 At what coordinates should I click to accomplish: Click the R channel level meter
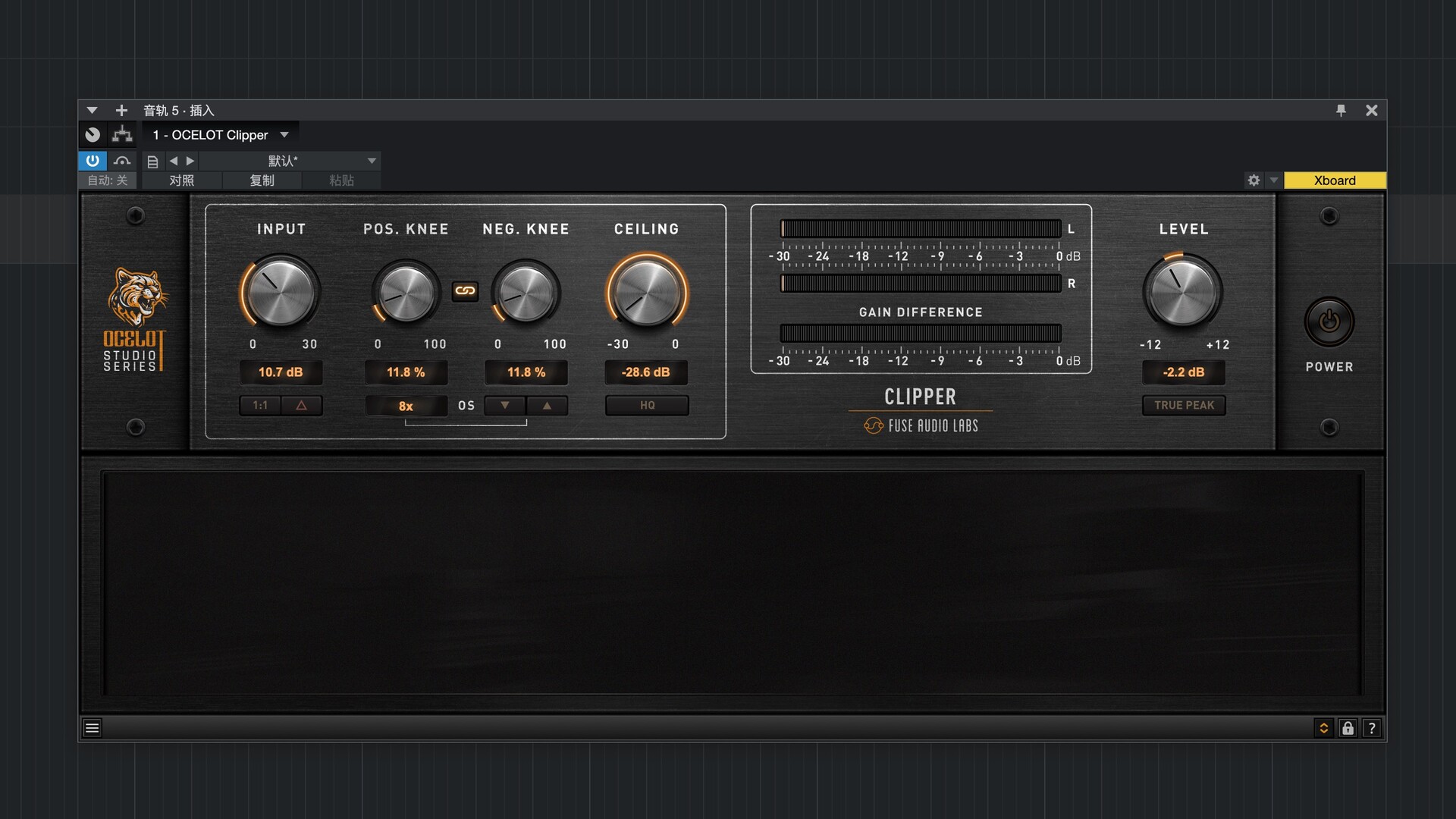[921, 284]
